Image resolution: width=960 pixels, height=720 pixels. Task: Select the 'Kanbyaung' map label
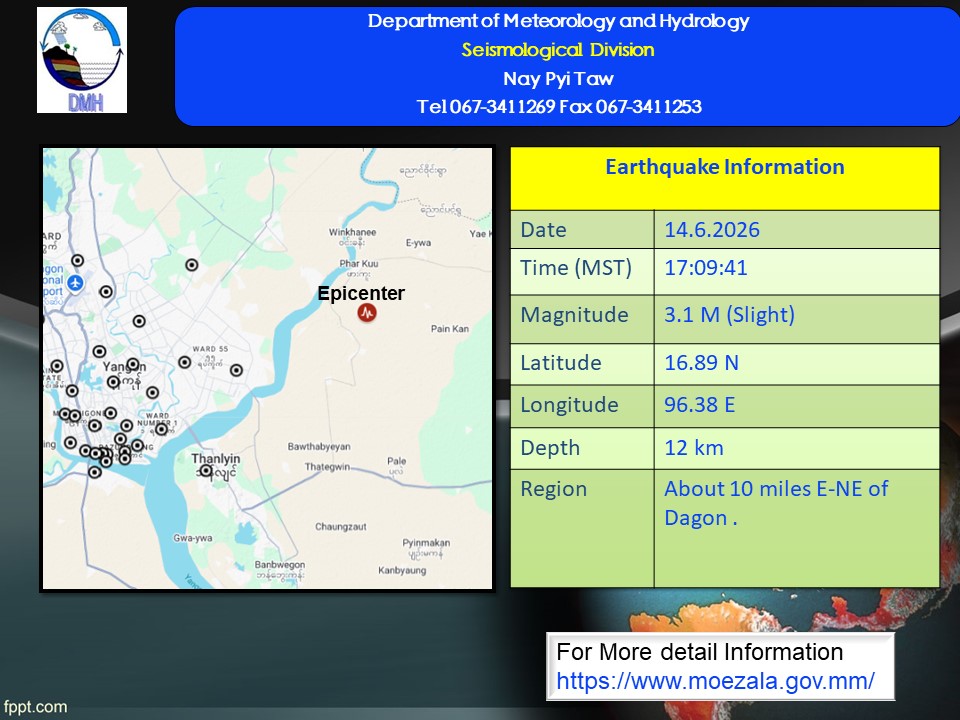tap(402, 570)
